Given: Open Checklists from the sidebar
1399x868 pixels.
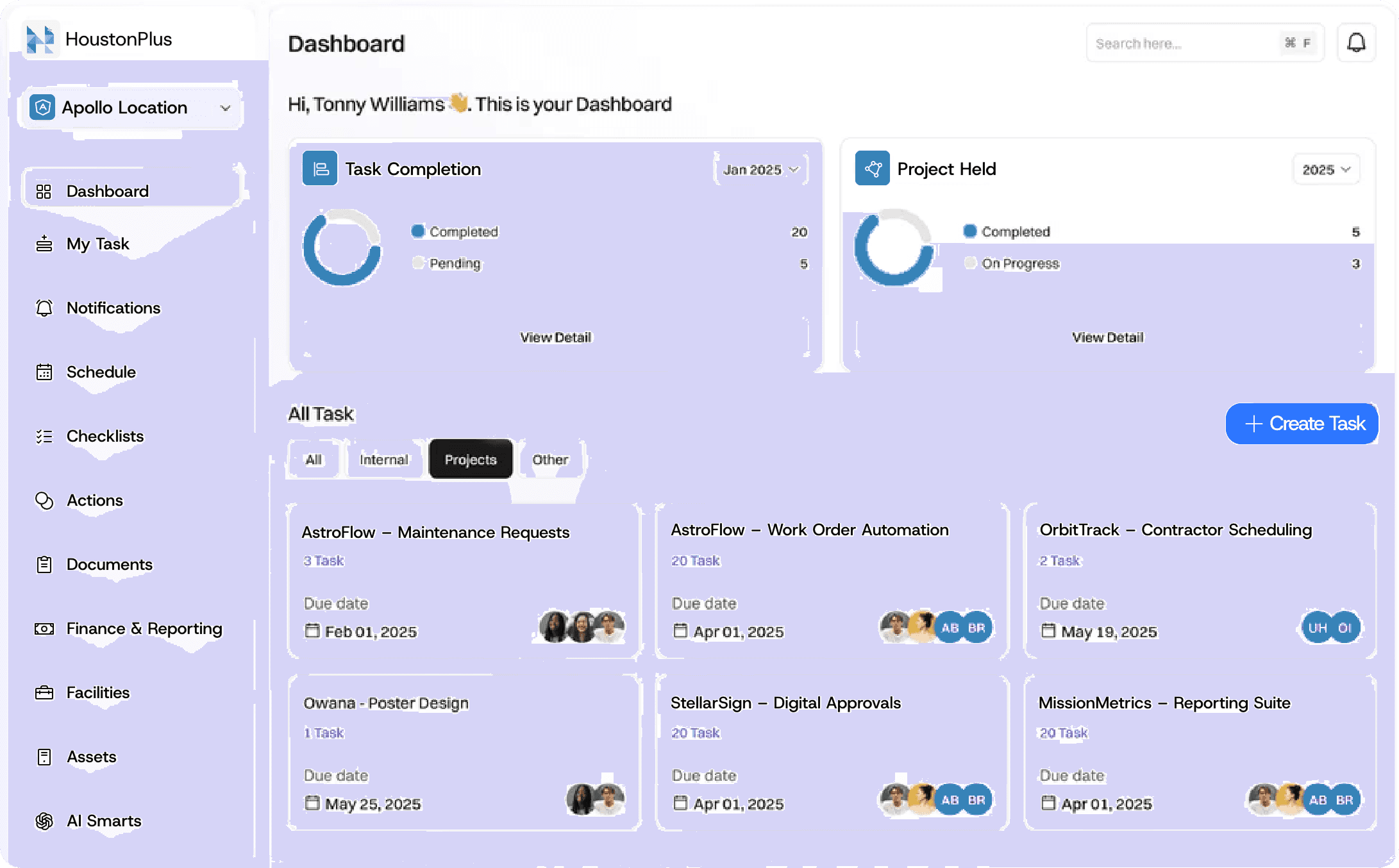Looking at the screenshot, I should [105, 436].
